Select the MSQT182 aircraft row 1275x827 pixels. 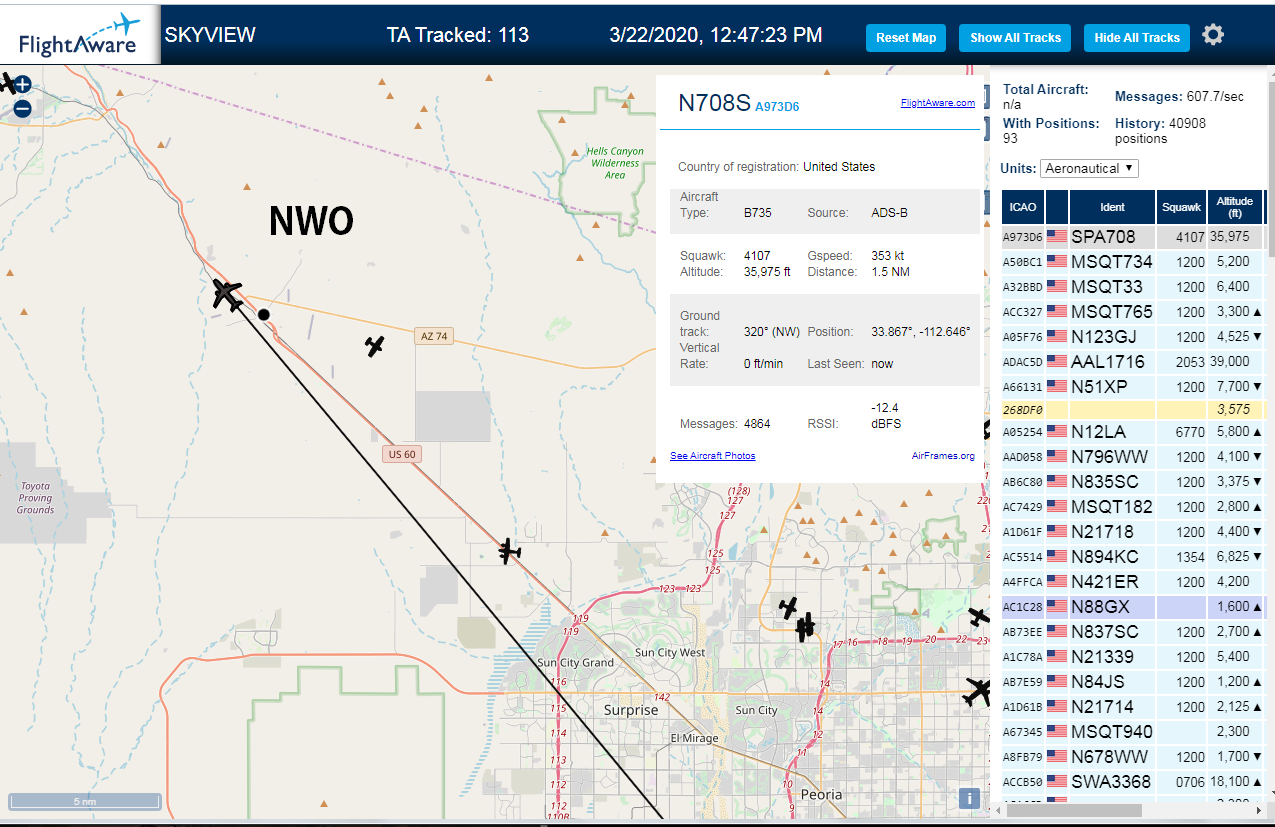point(1133,507)
